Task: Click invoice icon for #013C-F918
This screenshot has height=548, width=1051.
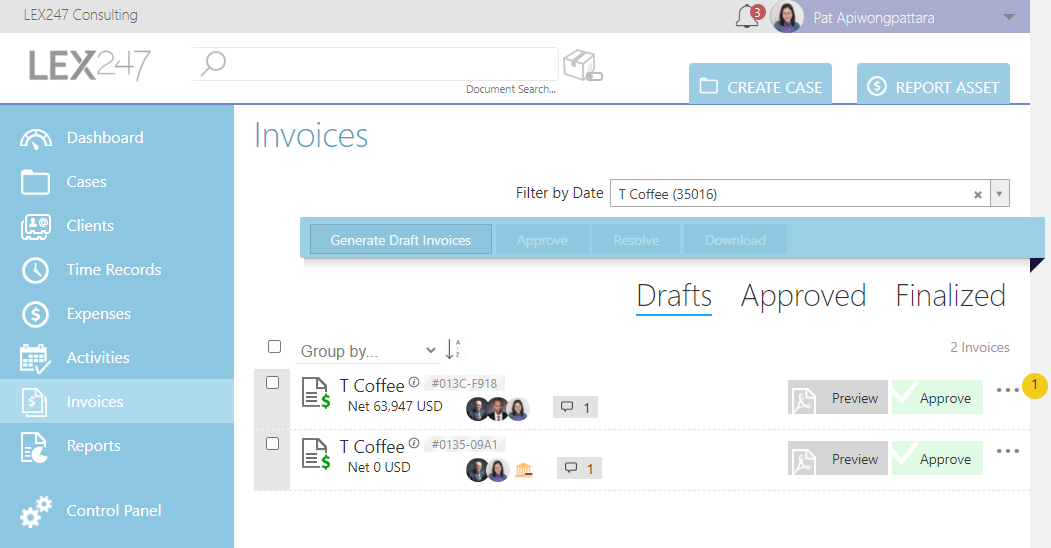Action: (x=316, y=393)
